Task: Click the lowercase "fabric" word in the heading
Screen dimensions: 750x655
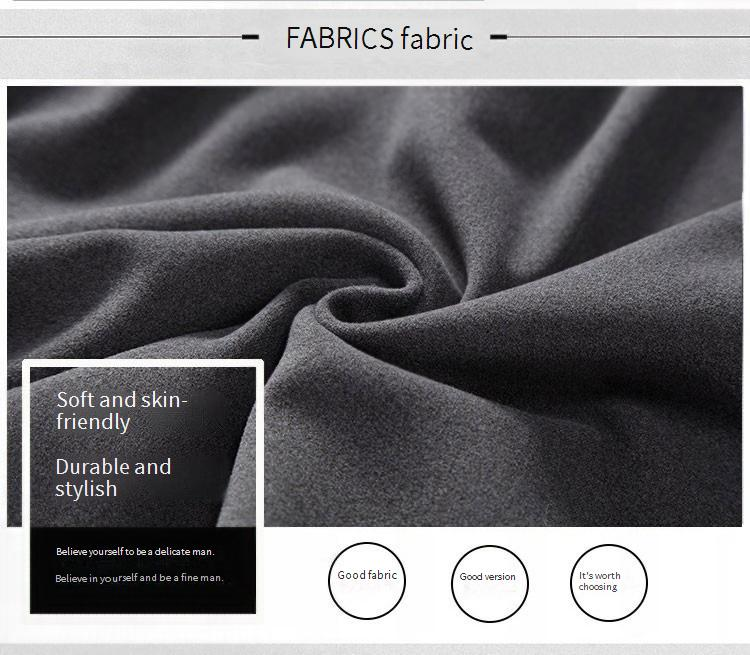Action: [436, 39]
